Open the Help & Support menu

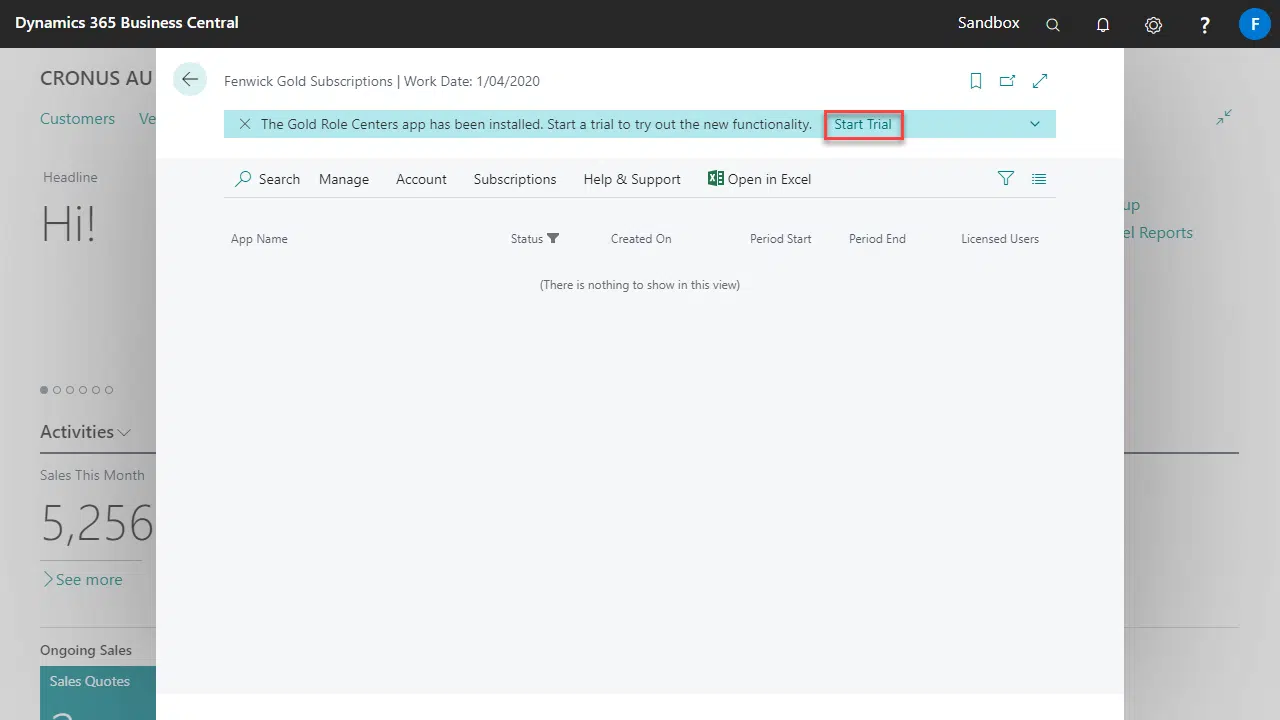click(x=632, y=179)
